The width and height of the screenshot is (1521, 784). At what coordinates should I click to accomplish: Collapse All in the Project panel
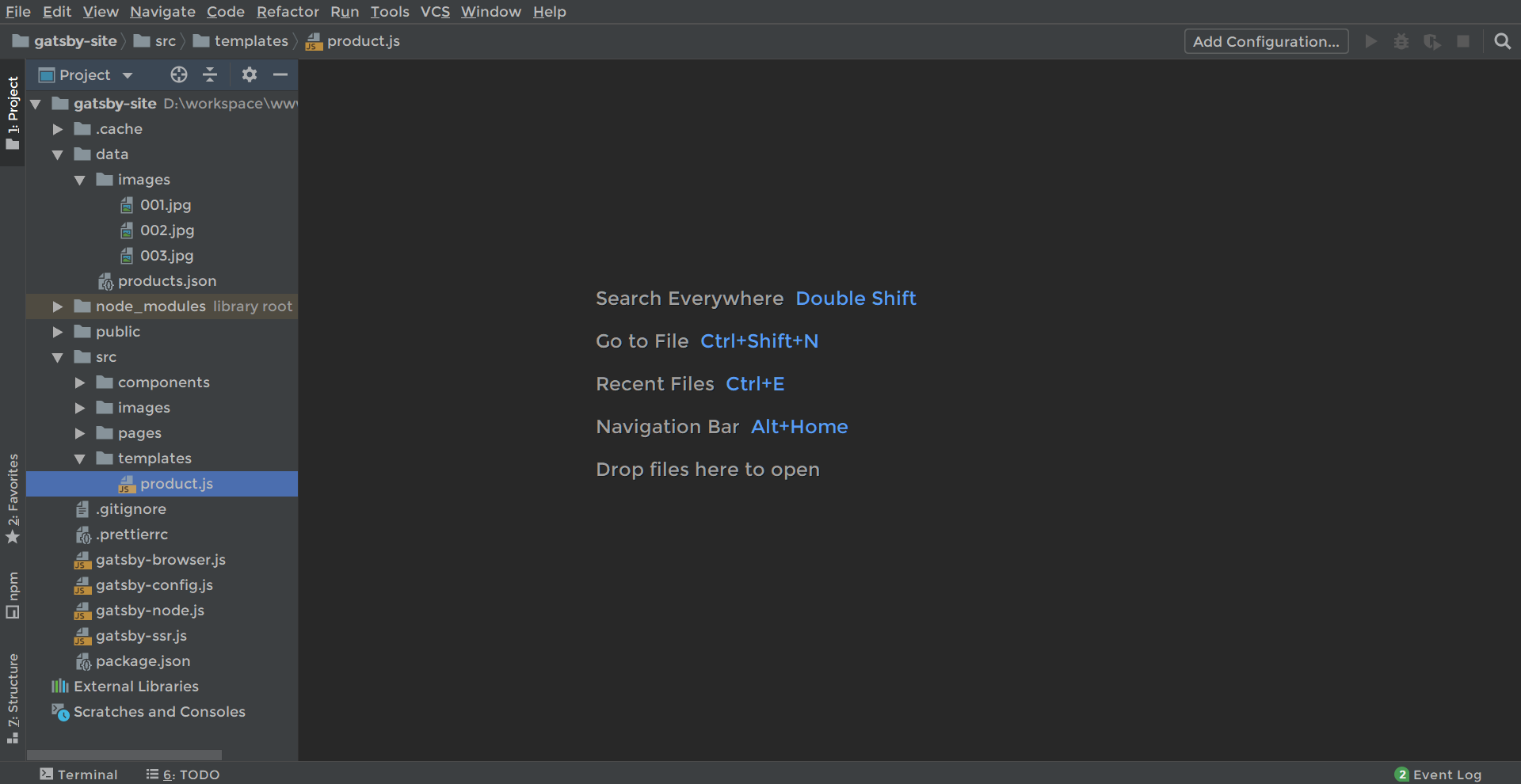pos(209,74)
